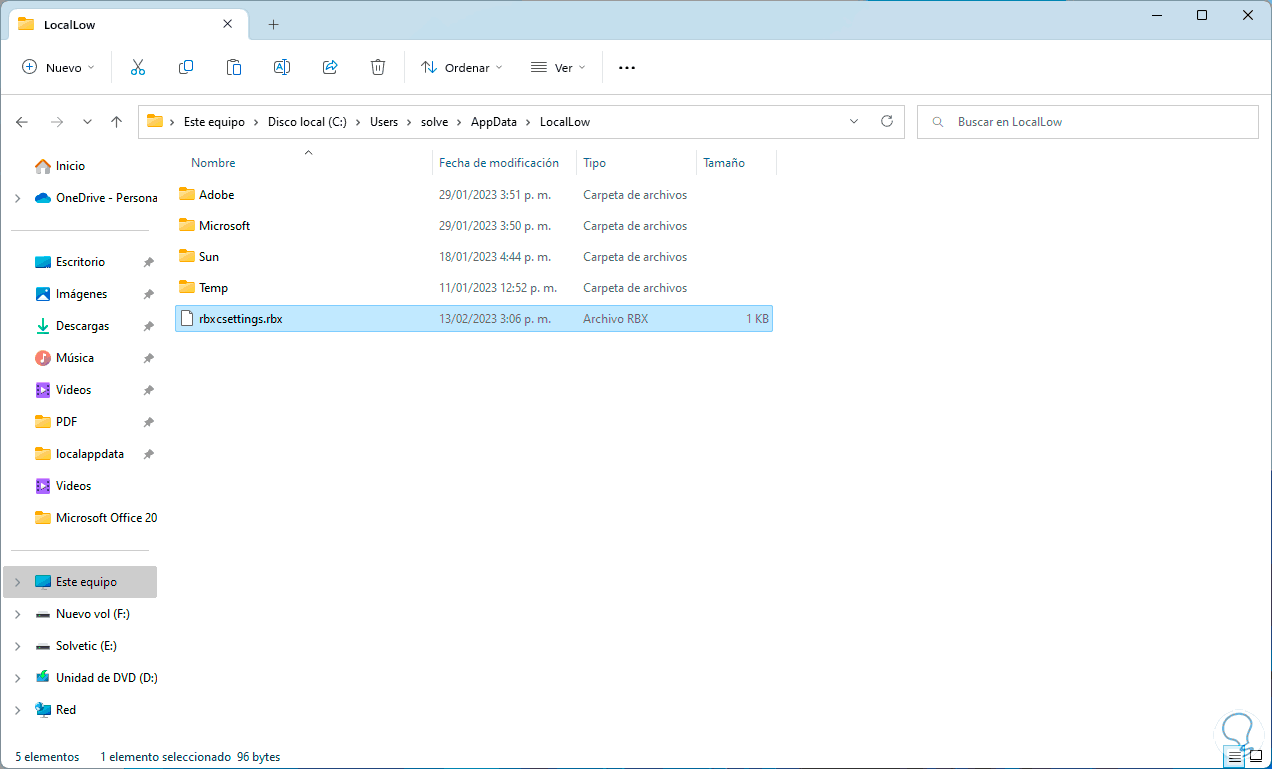Open the three-dot See more menu

pos(627,68)
